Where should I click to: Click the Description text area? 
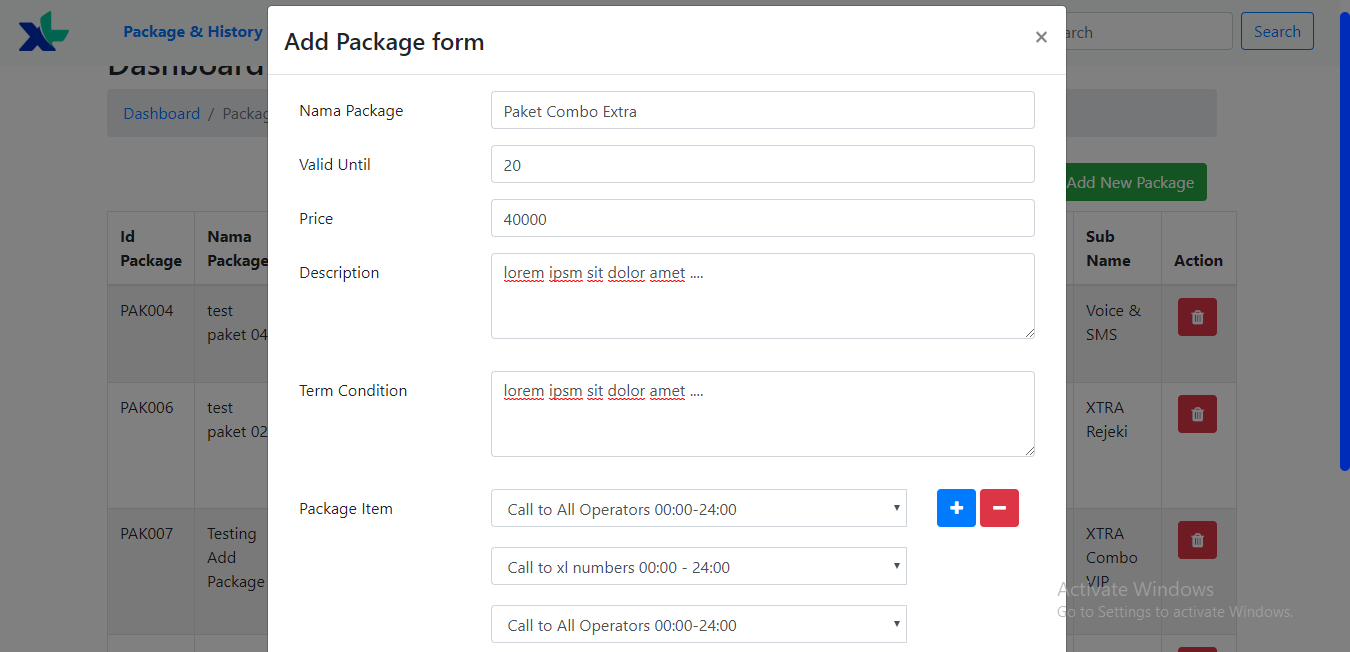coord(762,296)
